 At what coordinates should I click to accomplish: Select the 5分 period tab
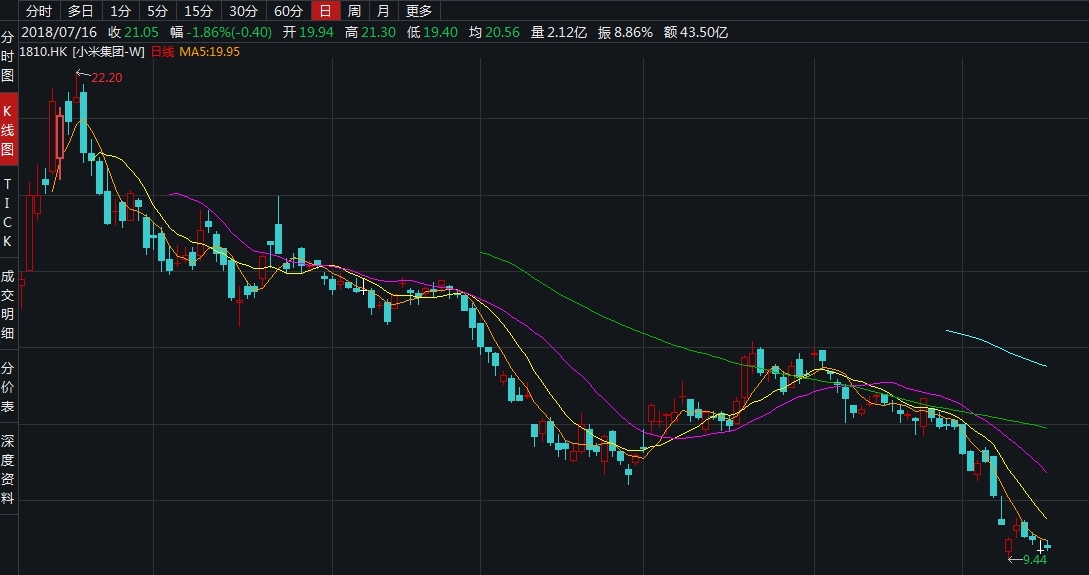coord(157,11)
